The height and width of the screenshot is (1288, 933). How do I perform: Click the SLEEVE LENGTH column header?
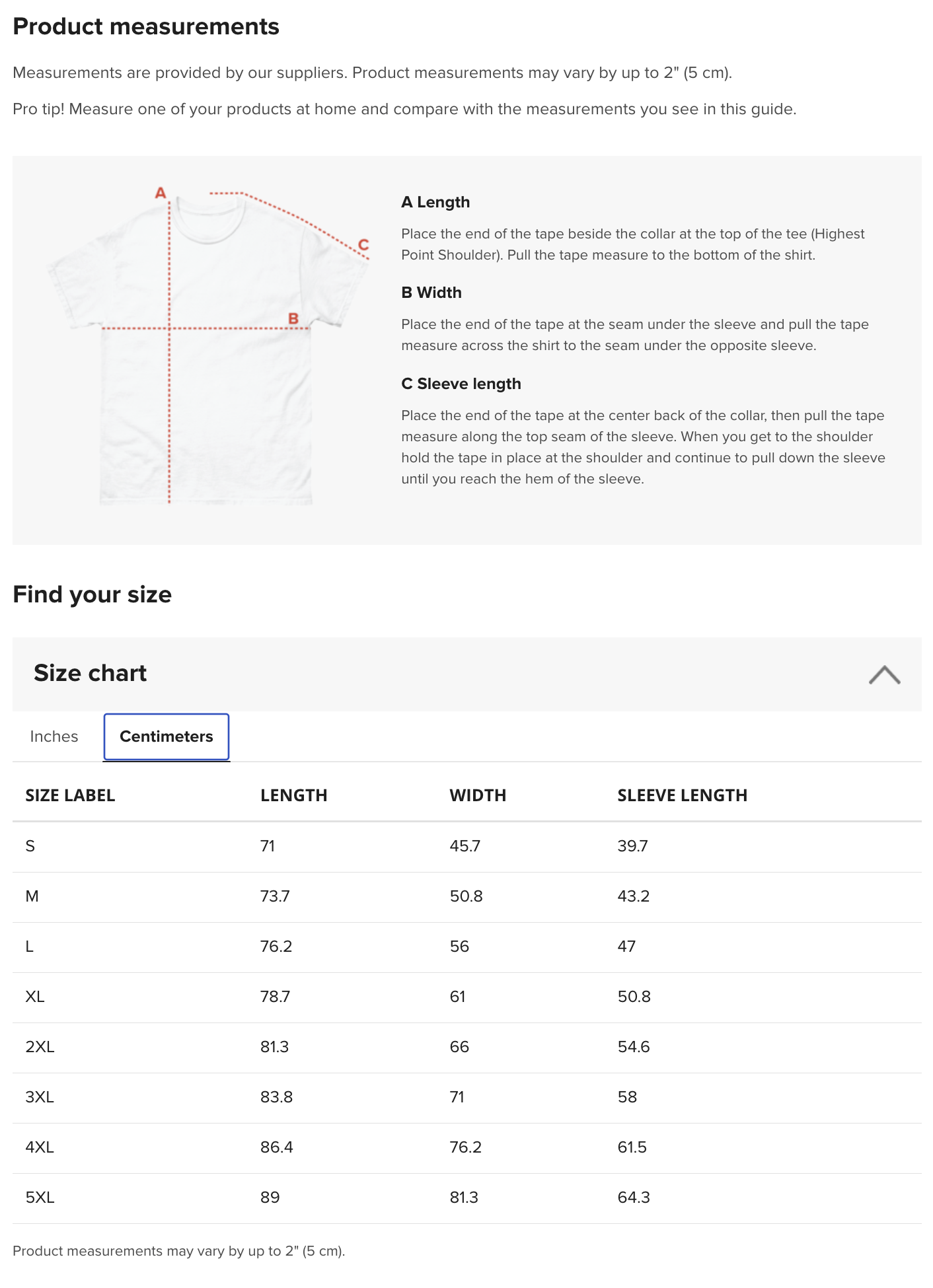pos(683,795)
